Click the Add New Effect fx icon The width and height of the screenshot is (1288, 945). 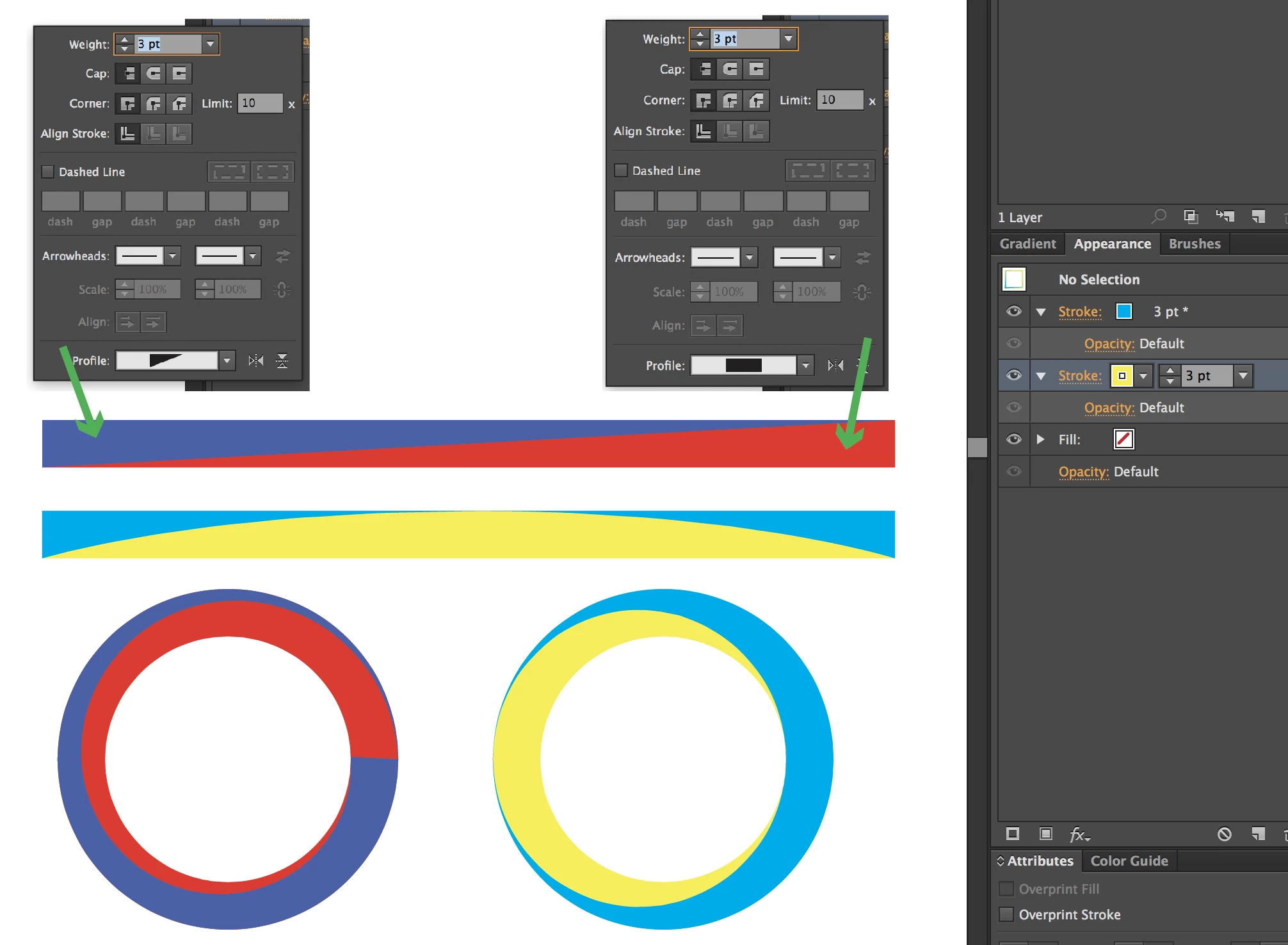pos(1079,834)
